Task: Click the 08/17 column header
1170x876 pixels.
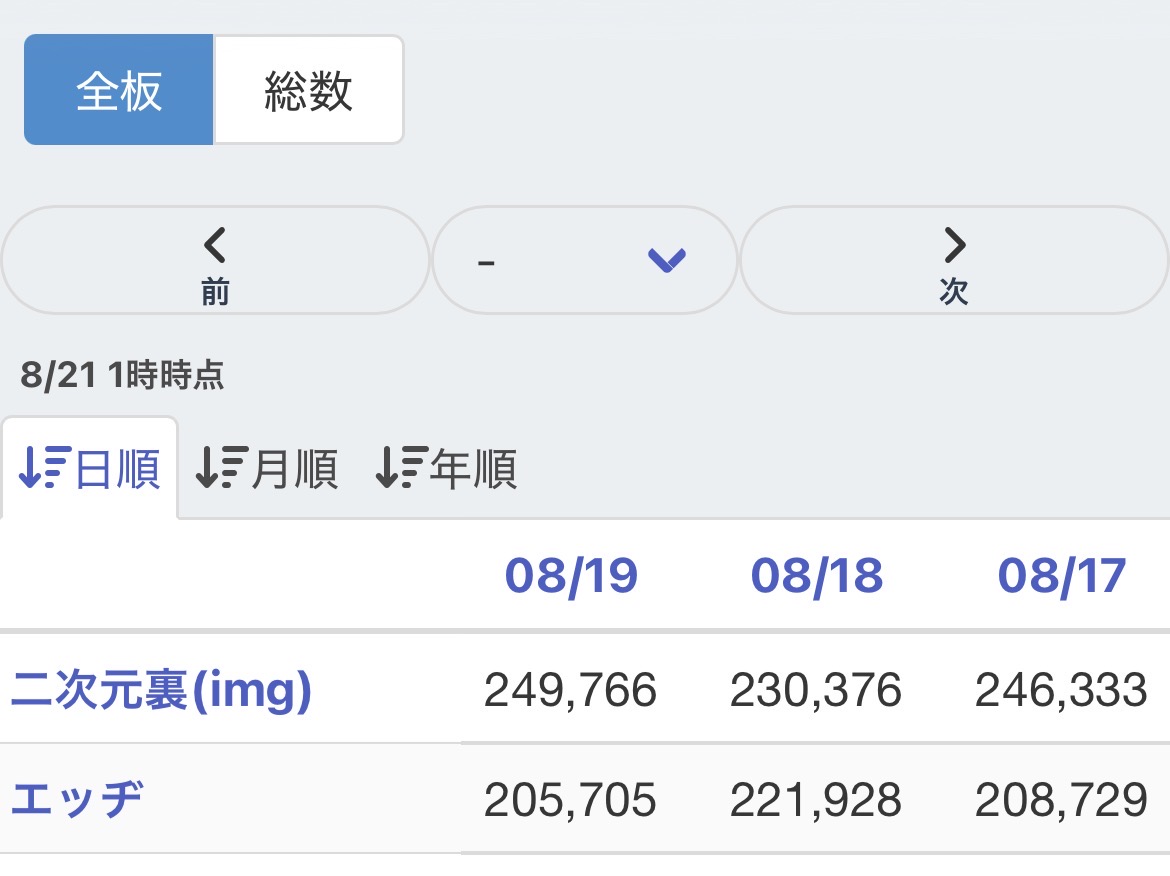Action: (1062, 576)
